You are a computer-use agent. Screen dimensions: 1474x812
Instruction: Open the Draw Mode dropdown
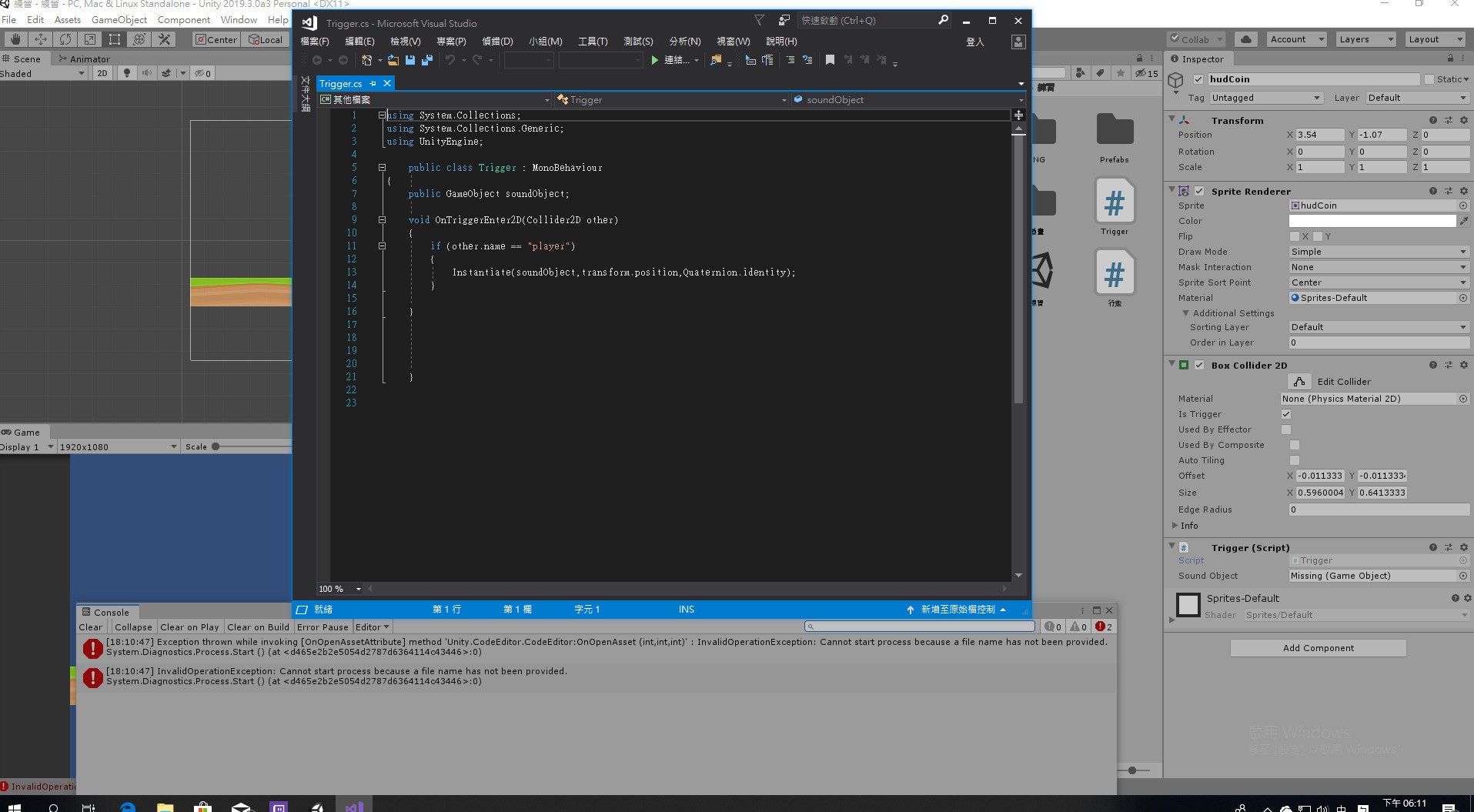[x=1379, y=252]
